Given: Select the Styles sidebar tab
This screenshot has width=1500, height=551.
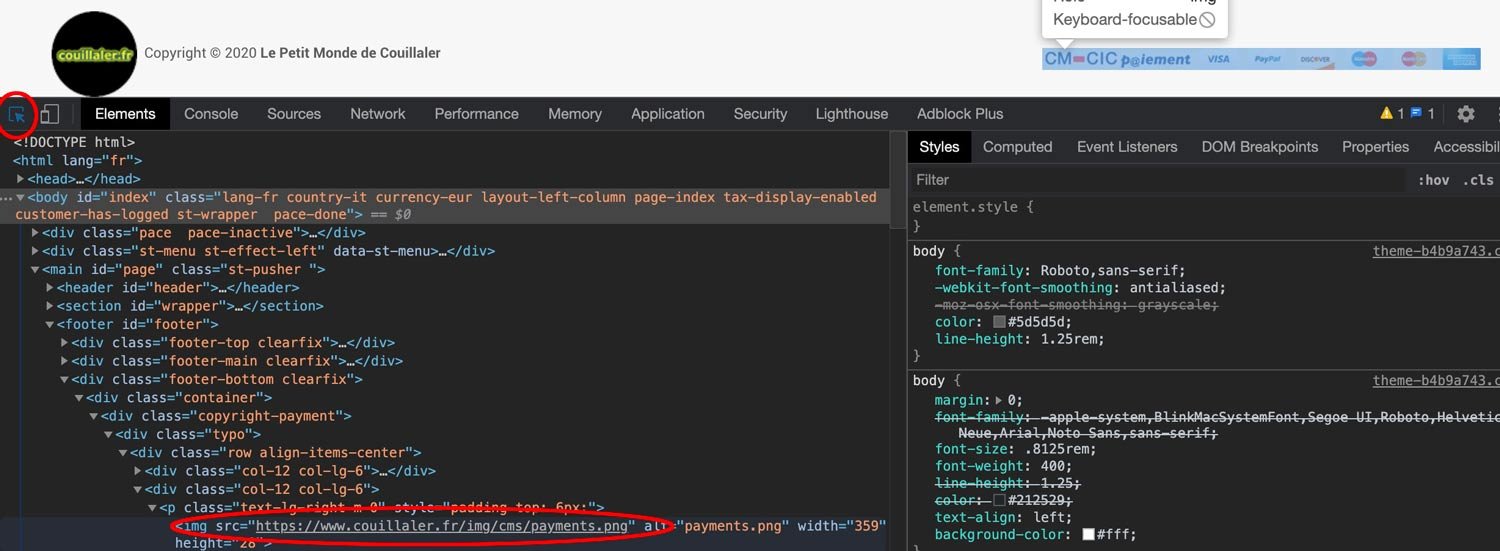Looking at the screenshot, I should click(939, 147).
